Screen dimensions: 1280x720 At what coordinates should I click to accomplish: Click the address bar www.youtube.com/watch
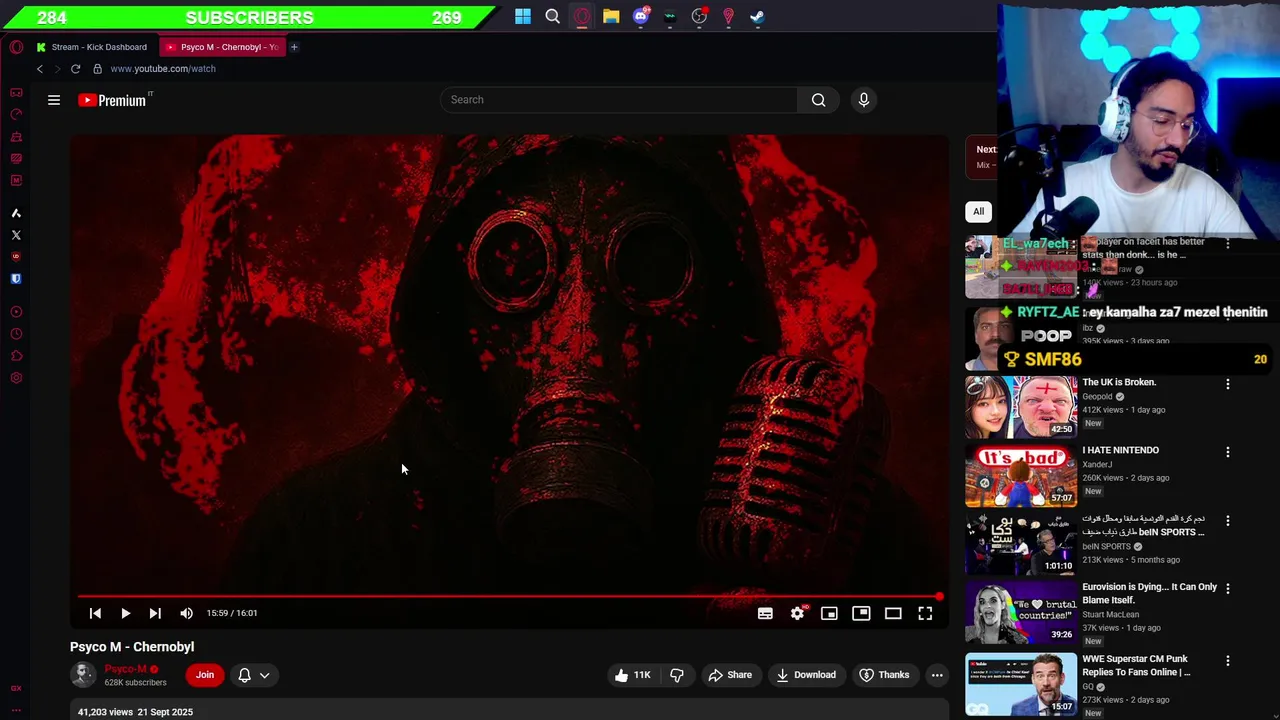click(163, 69)
